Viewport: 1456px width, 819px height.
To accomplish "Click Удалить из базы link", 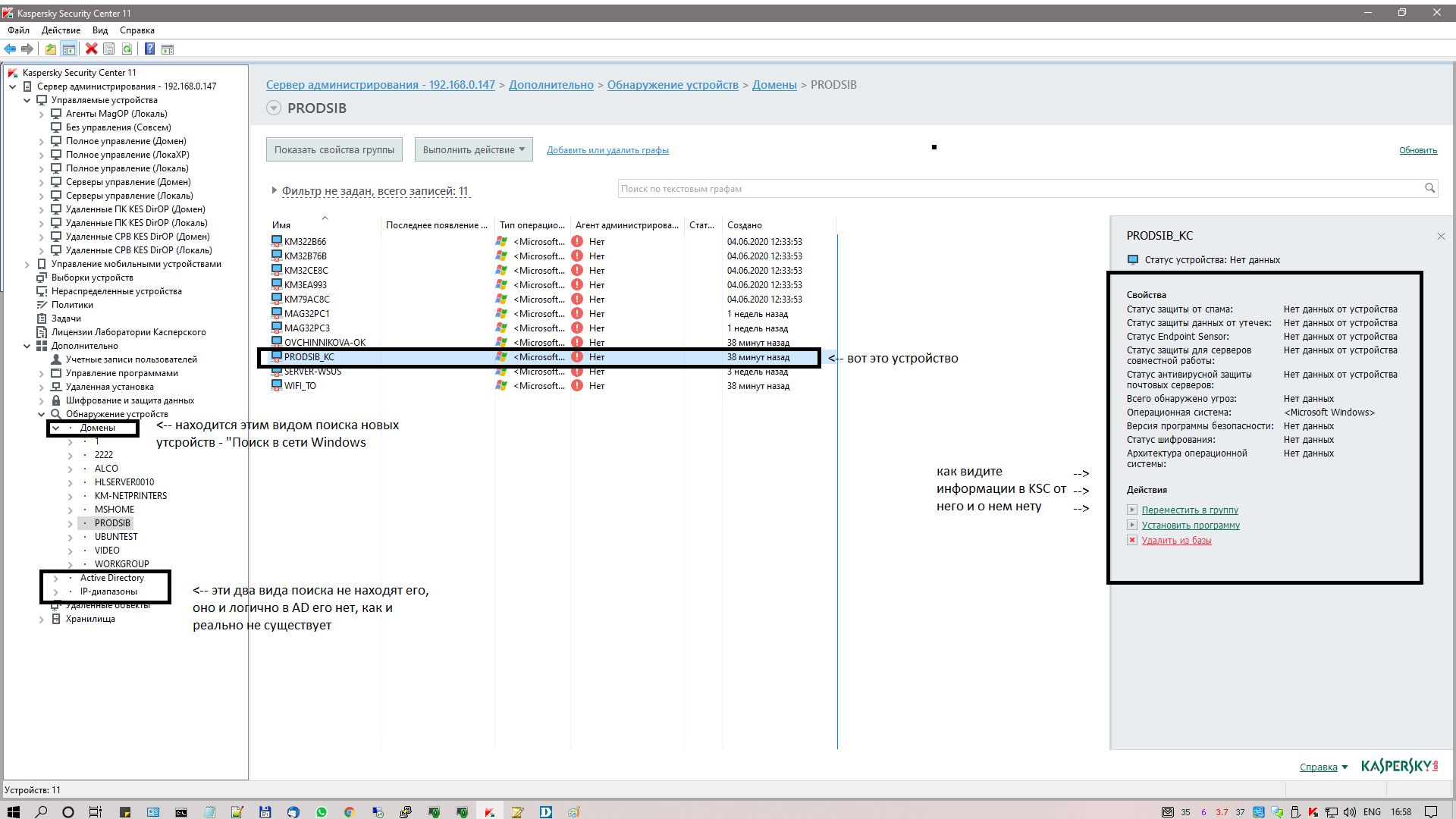I will [x=1176, y=540].
